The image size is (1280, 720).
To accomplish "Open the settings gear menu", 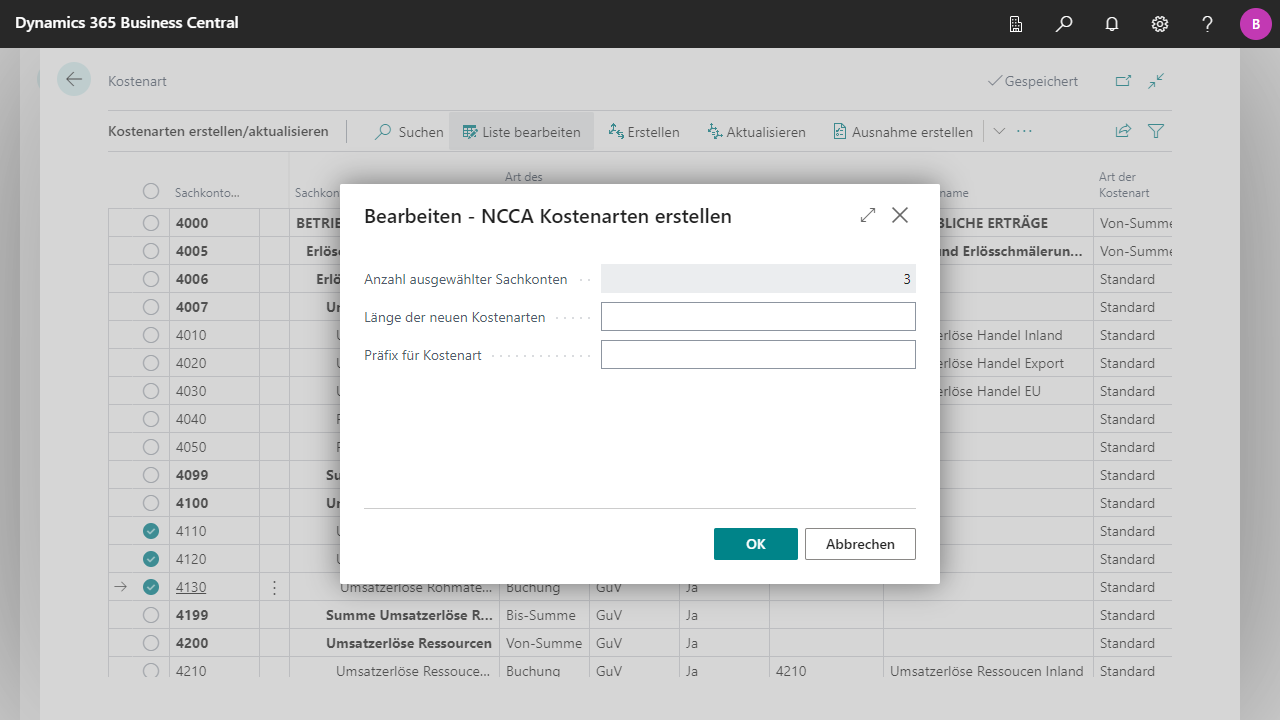I will [1160, 24].
